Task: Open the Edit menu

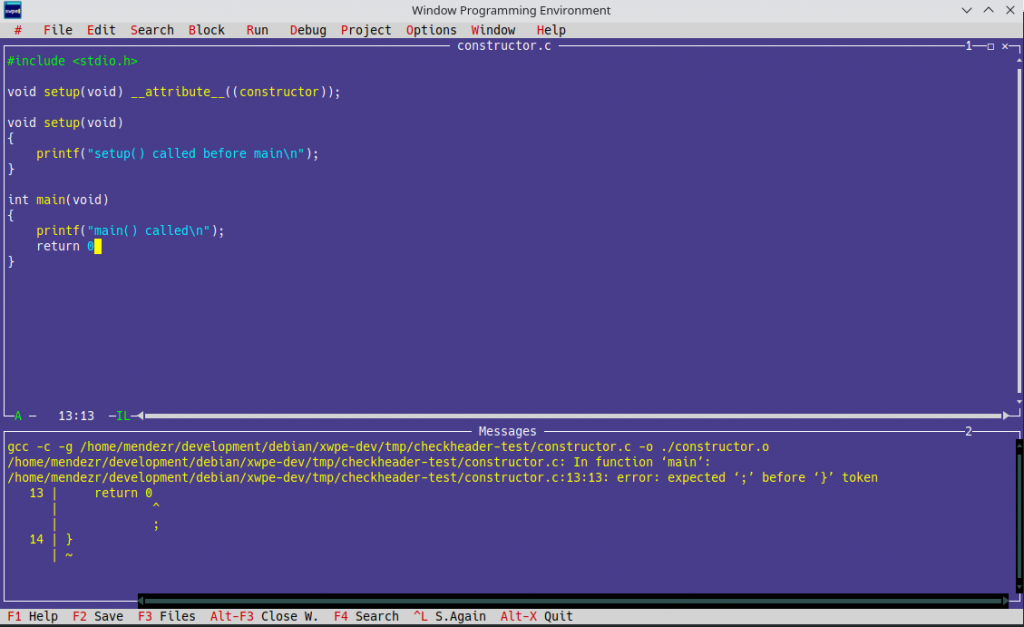Action: (101, 30)
